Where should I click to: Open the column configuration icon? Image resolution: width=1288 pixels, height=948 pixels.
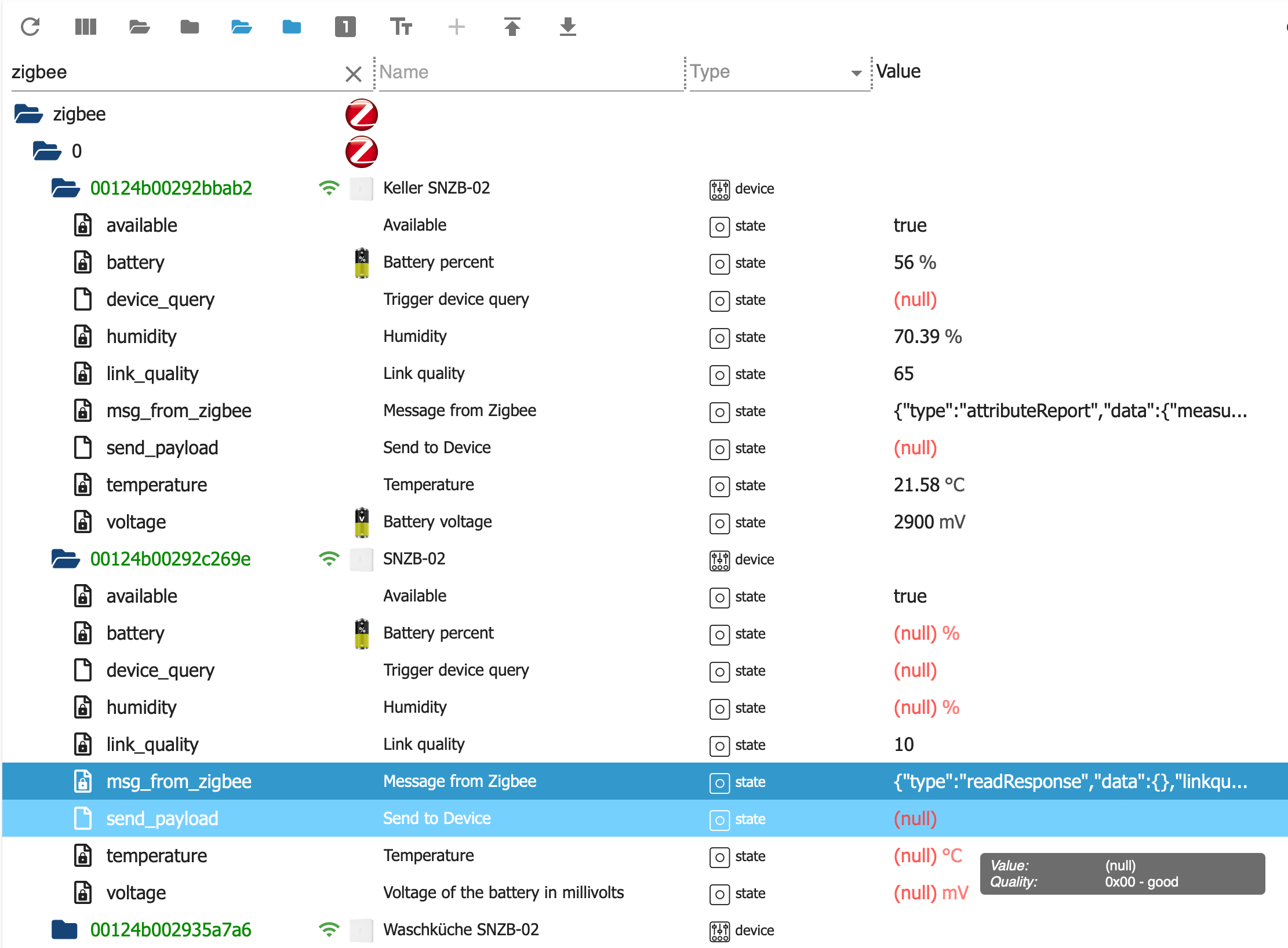pyautogui.click(x=85, y=27)
